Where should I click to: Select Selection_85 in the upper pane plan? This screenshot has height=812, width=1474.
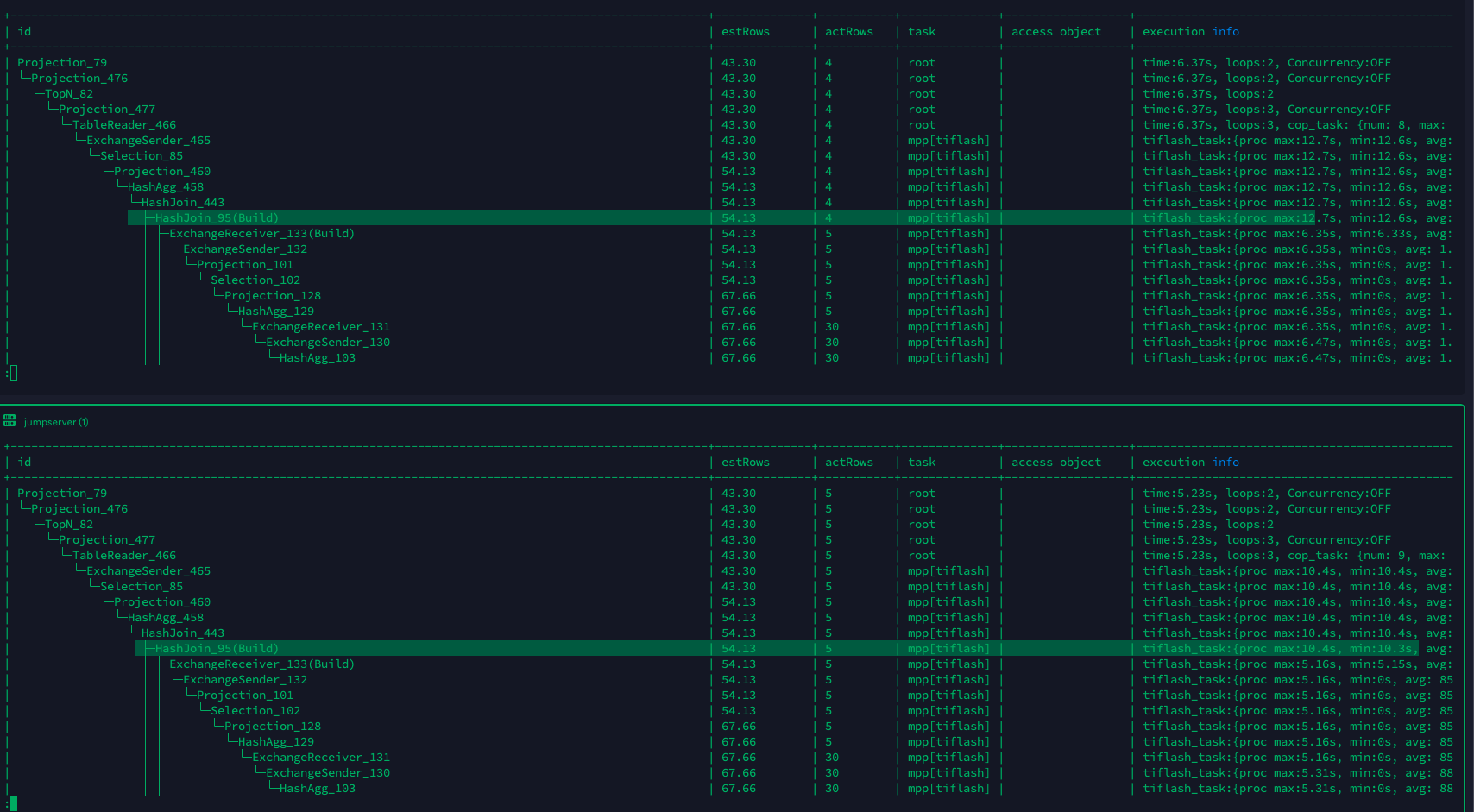[142, 156]
